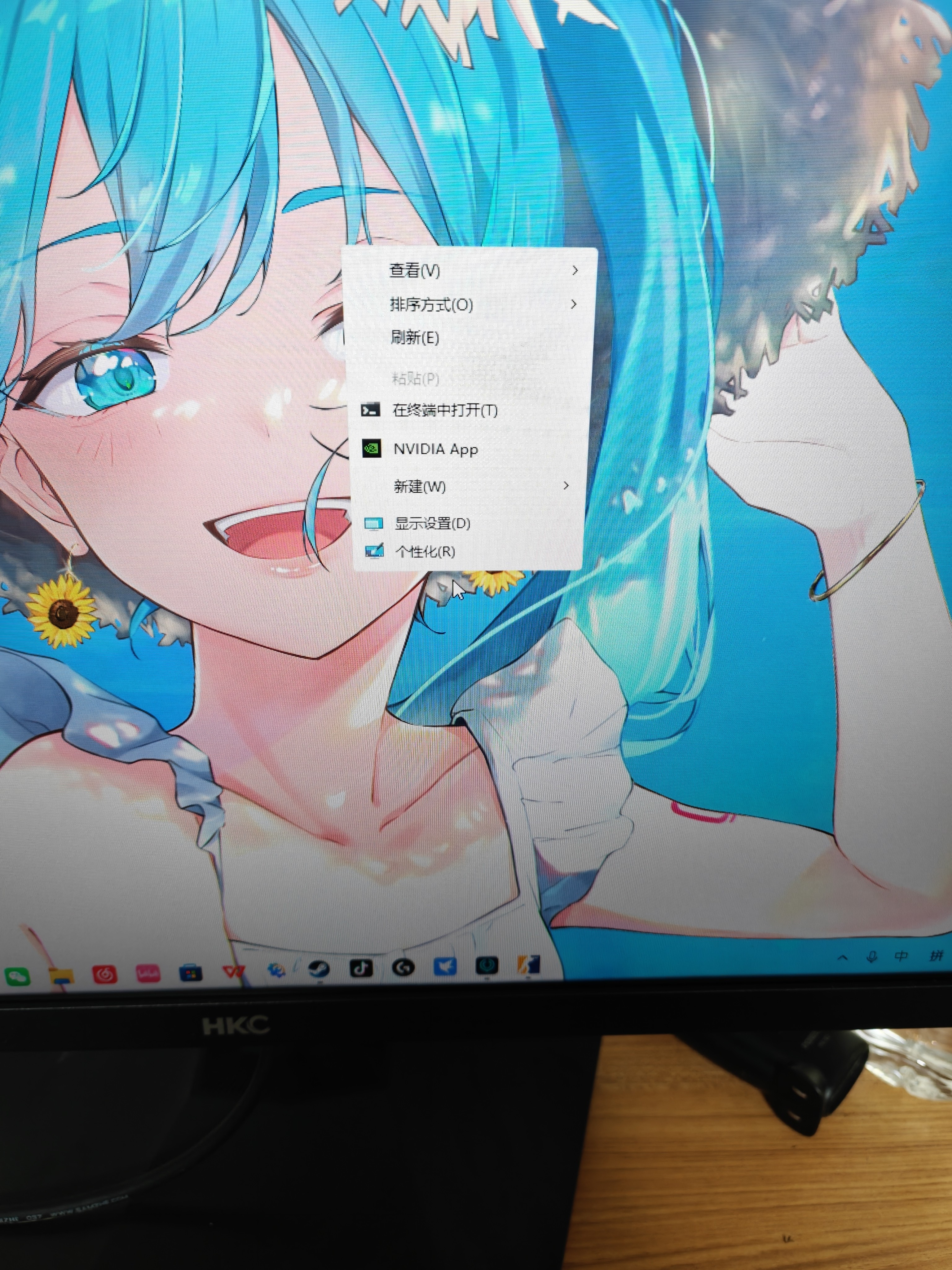Launch WPS Office from the taskbar
This screenshot has width=952, height=1270.
234,971
